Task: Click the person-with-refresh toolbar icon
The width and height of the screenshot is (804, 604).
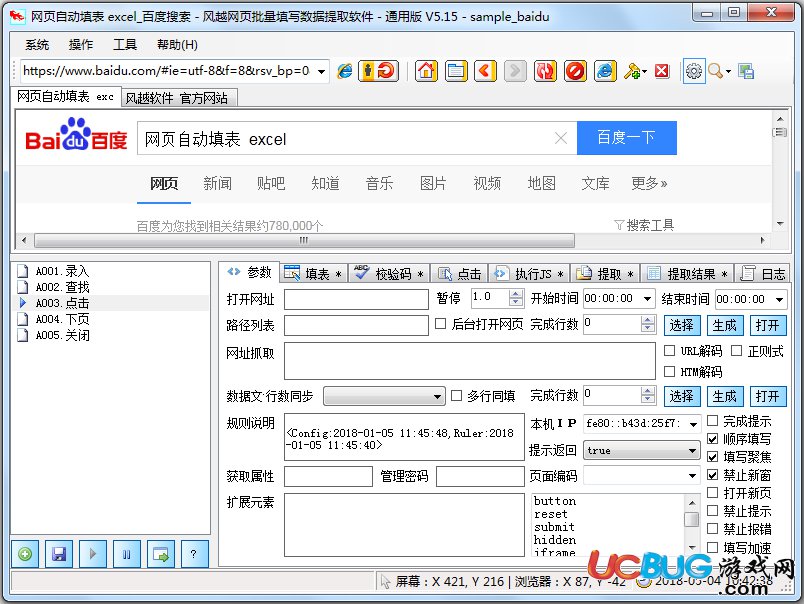Action: [x=378, y=71]
